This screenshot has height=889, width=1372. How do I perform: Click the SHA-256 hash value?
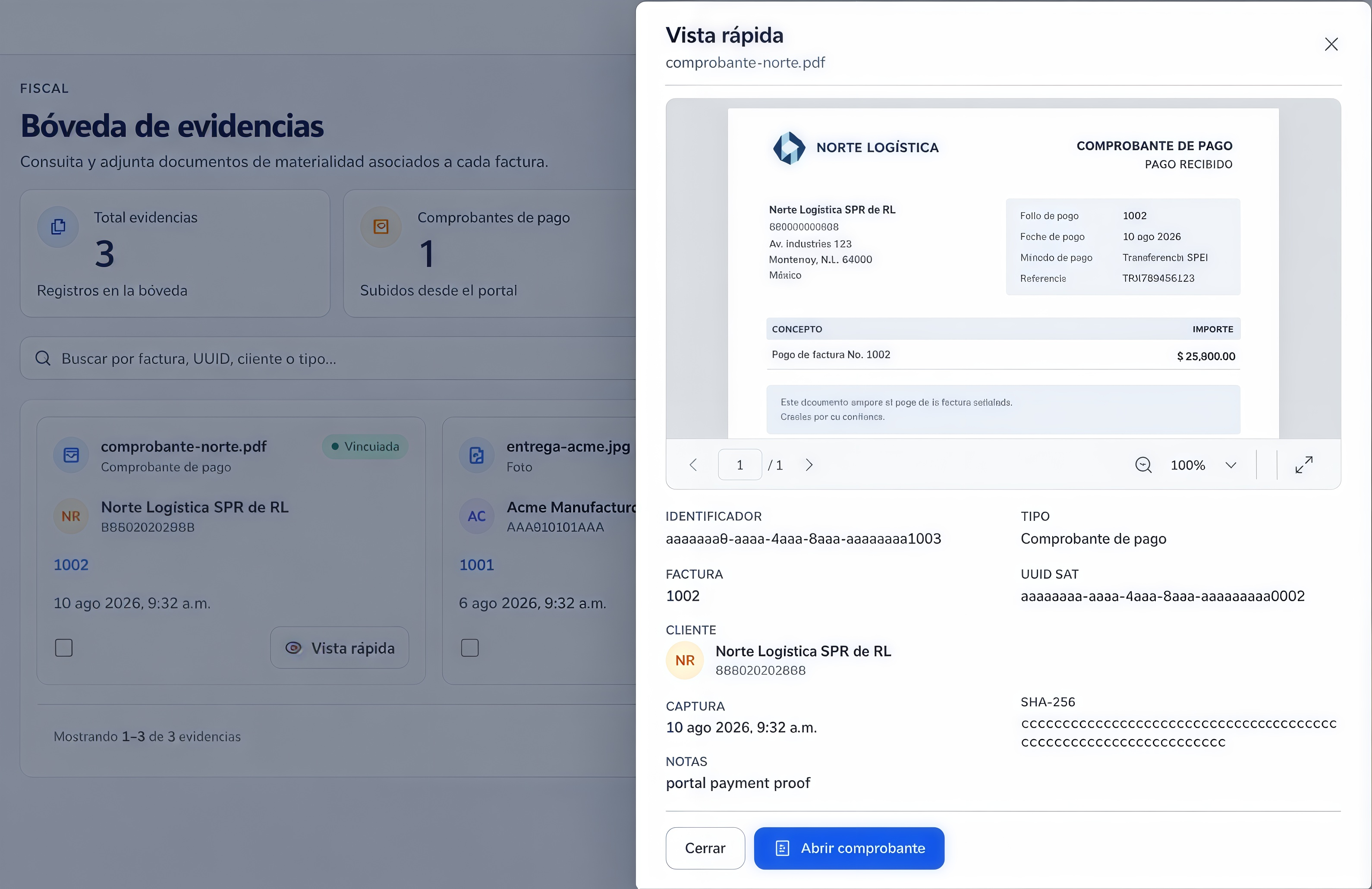click(1178, 732)
